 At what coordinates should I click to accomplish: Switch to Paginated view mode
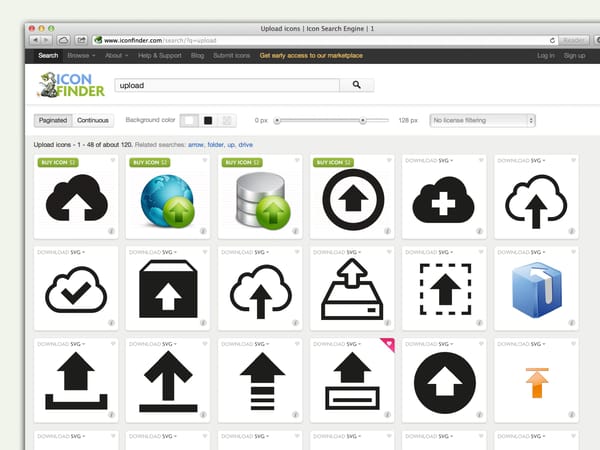coord(52,120)
